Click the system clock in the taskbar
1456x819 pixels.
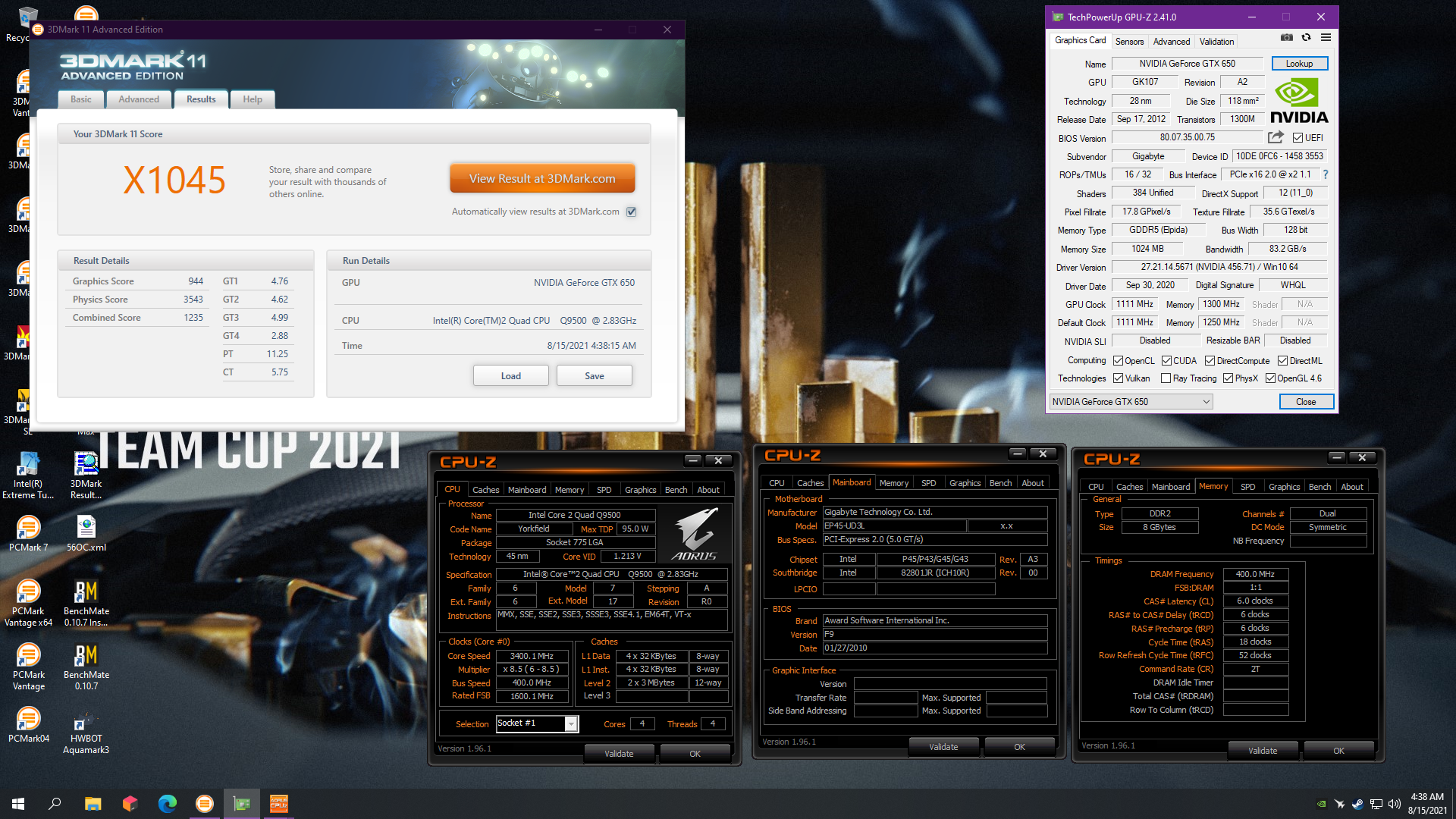(1427, 804)
